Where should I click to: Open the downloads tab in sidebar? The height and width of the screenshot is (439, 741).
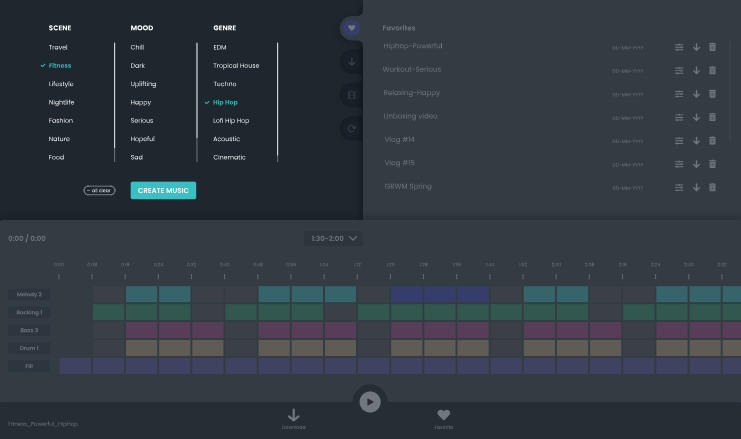[x=350, y=62]
